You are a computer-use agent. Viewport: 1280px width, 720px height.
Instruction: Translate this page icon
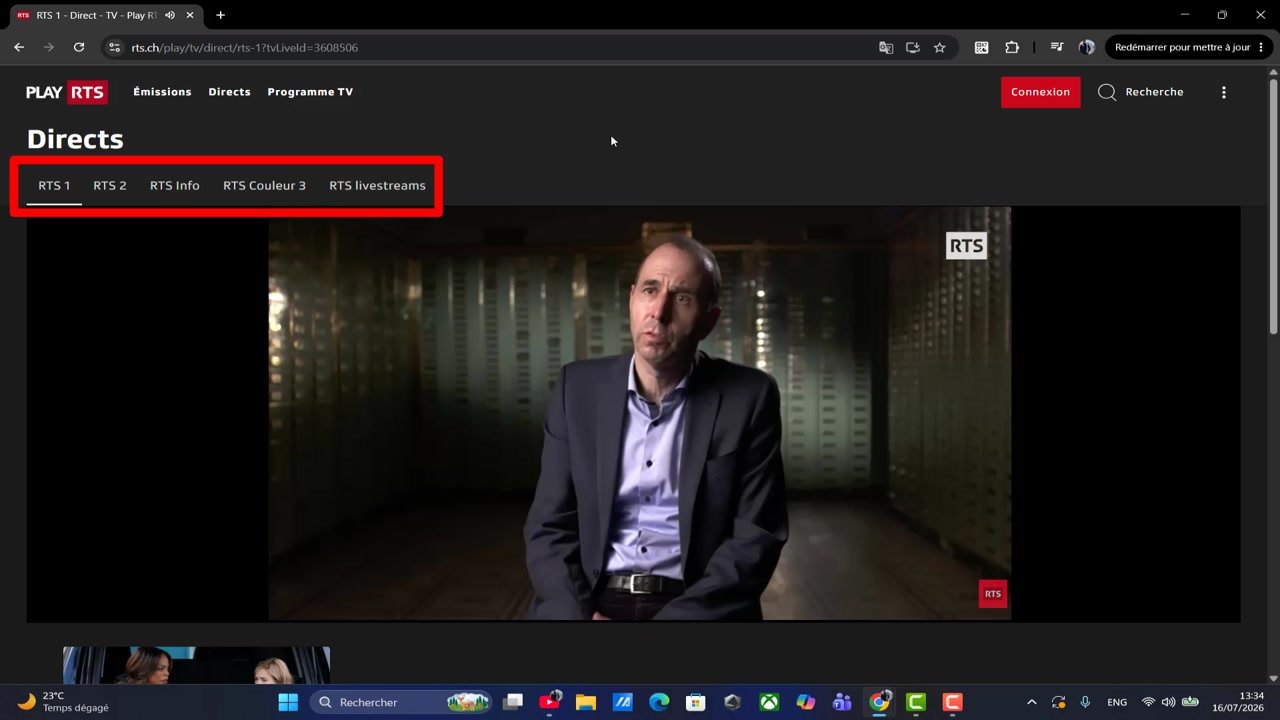tap(886, 47)
